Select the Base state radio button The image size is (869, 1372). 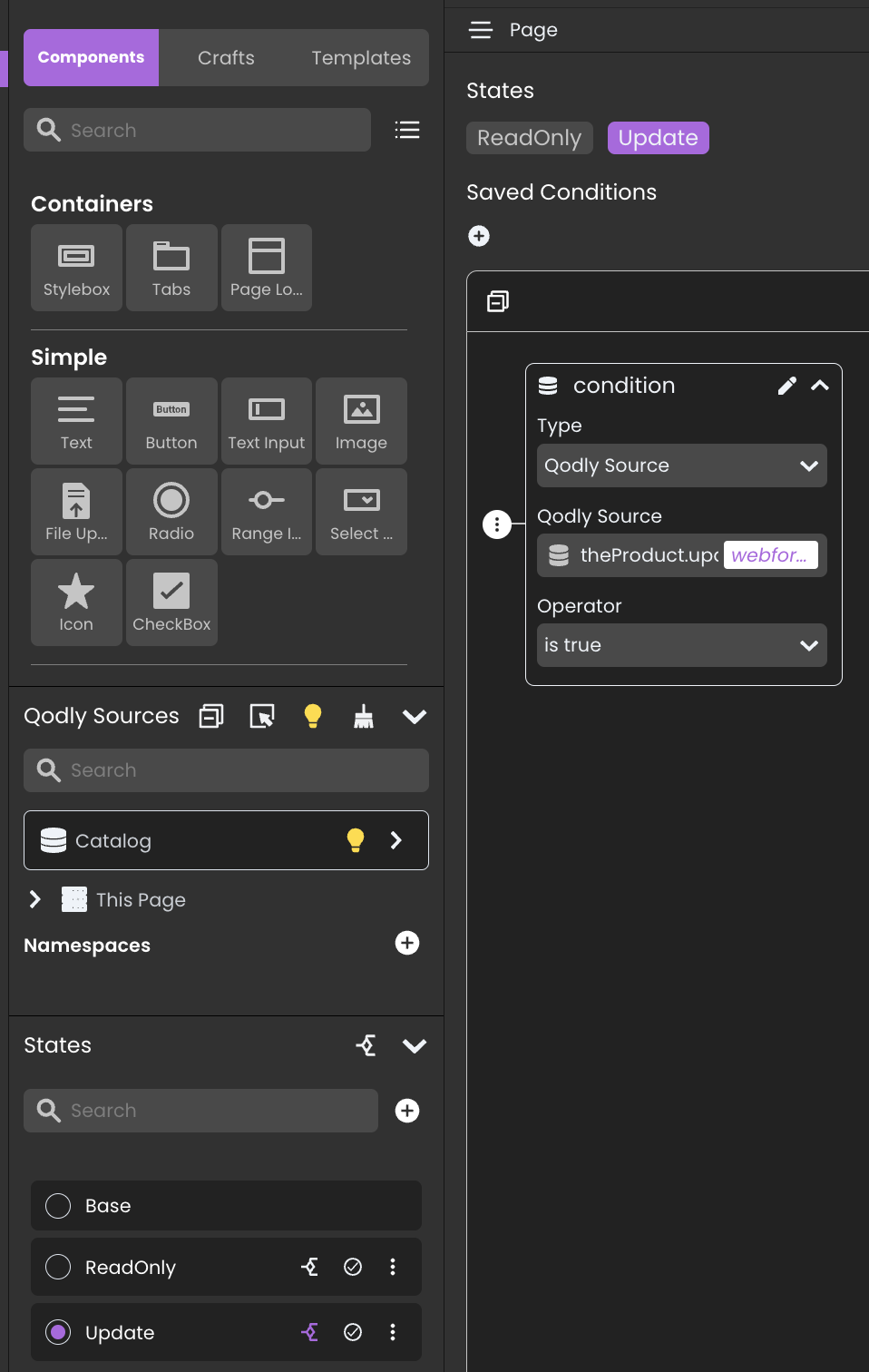tap(58, 1206)
